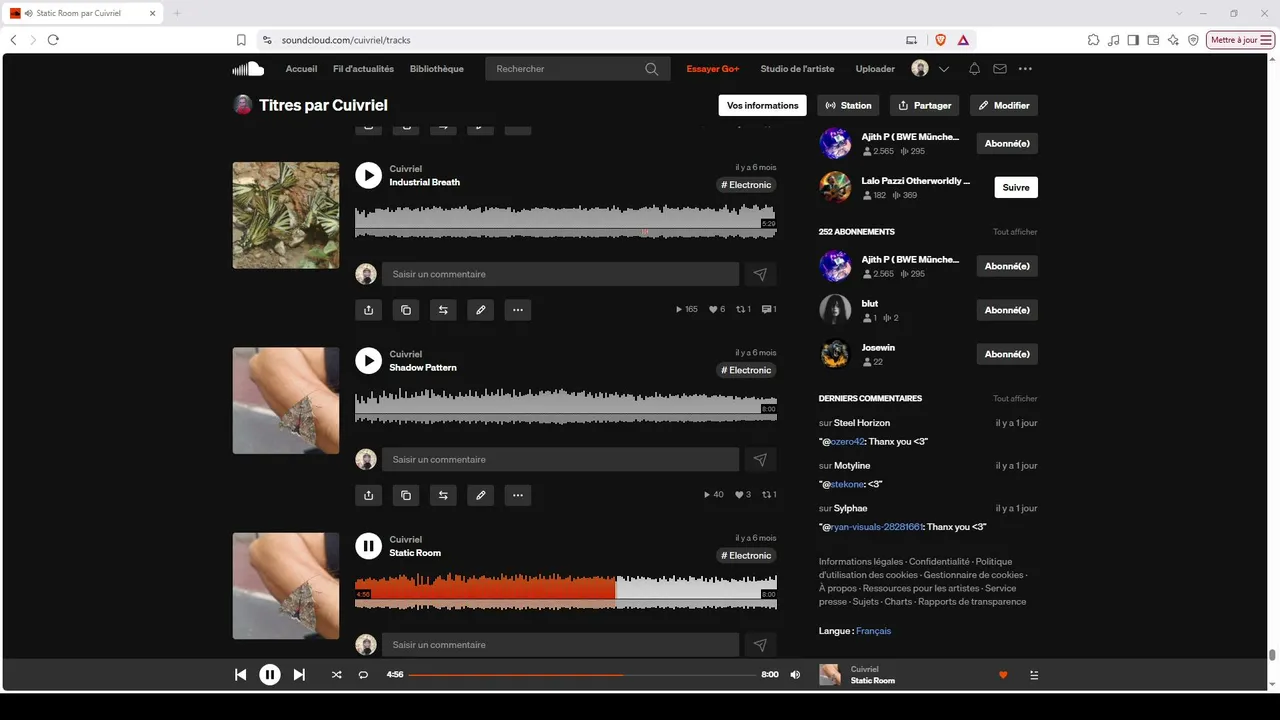The height and width of the screenshot is (720, 1280).
Task: Open the notifications bell
Action: click(x=974, y=69)
